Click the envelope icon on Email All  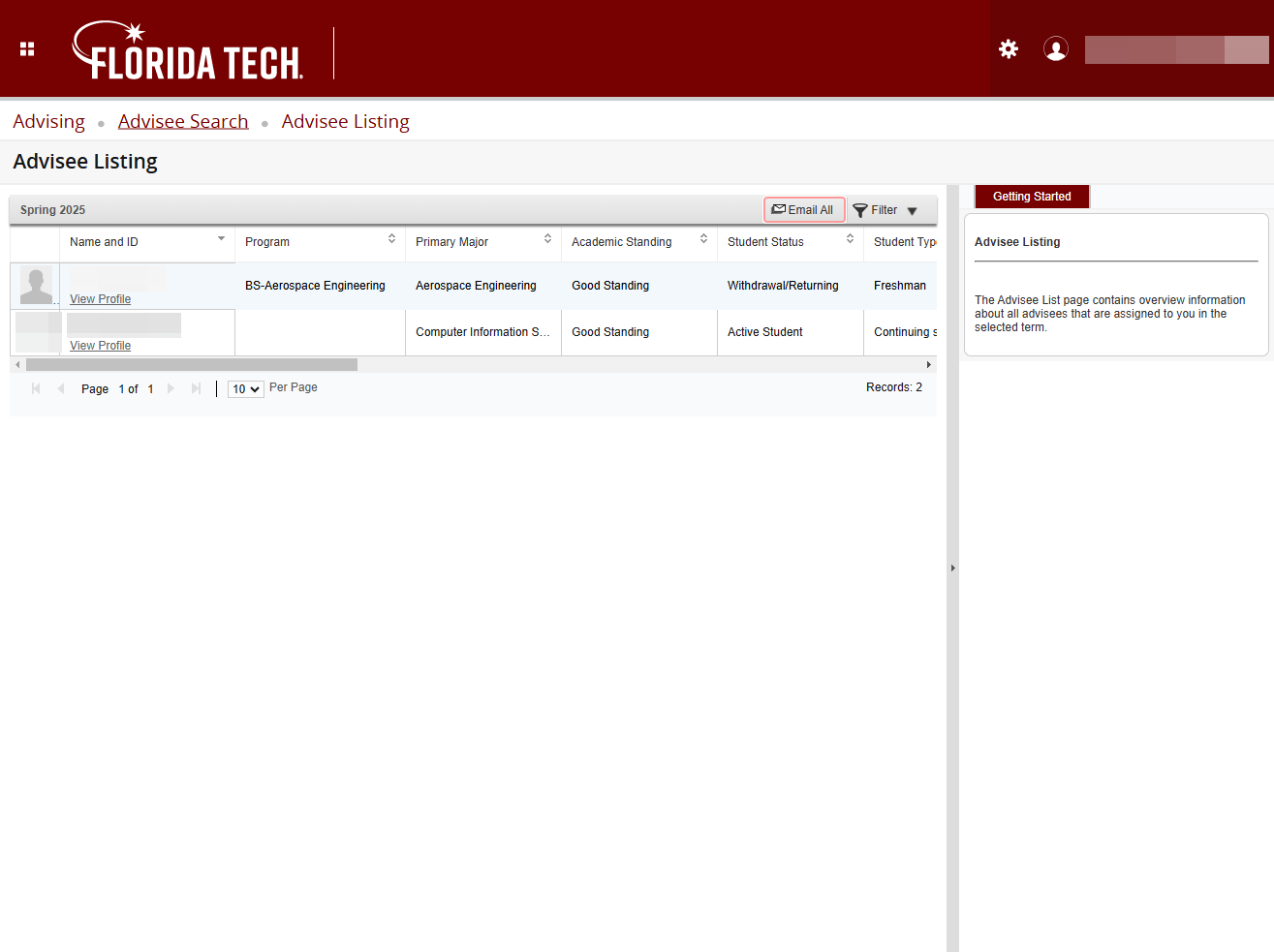(778, 209)
